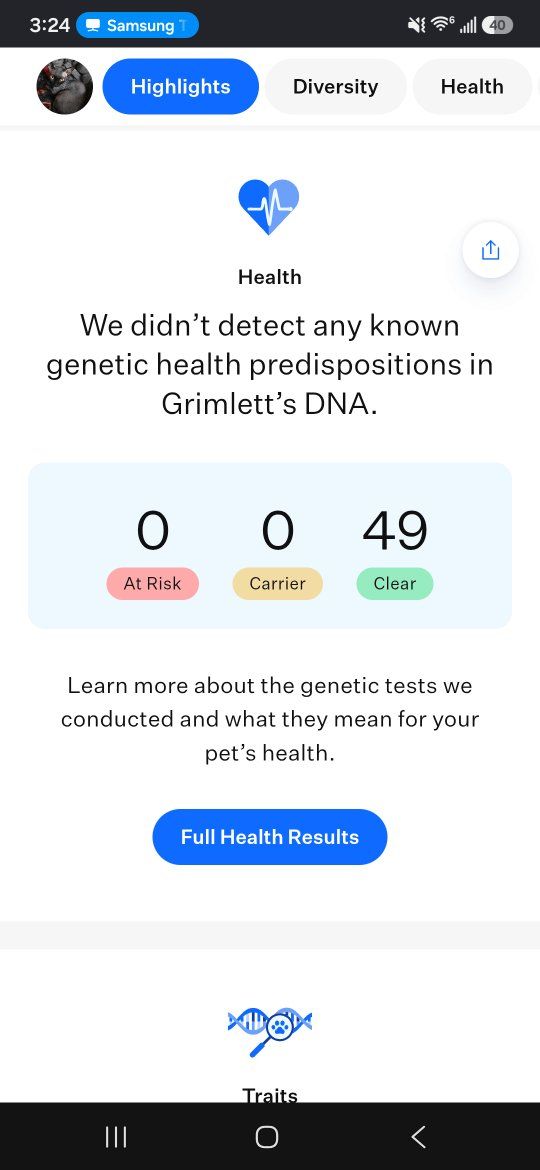The width and height of the screenshot is (540, 1170).
Task: Switch to the Diversity tab
Action: point(336,87)
